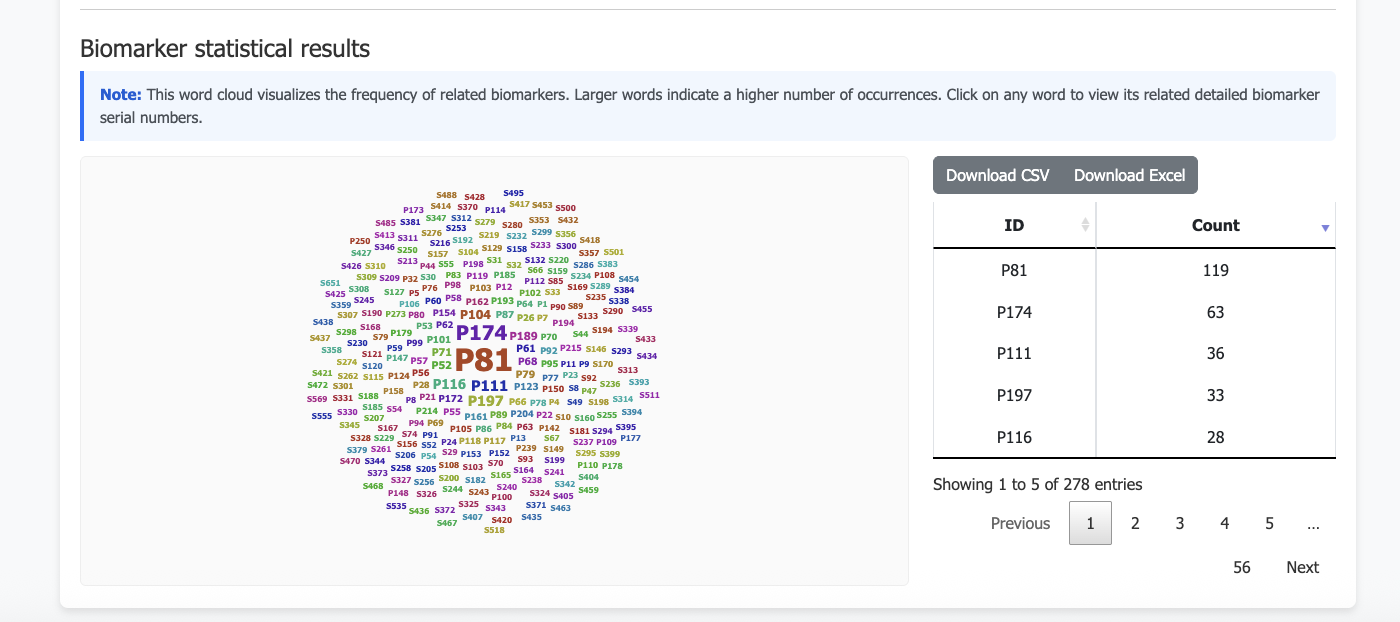Click the P197 word in cloud

(486, 401)
